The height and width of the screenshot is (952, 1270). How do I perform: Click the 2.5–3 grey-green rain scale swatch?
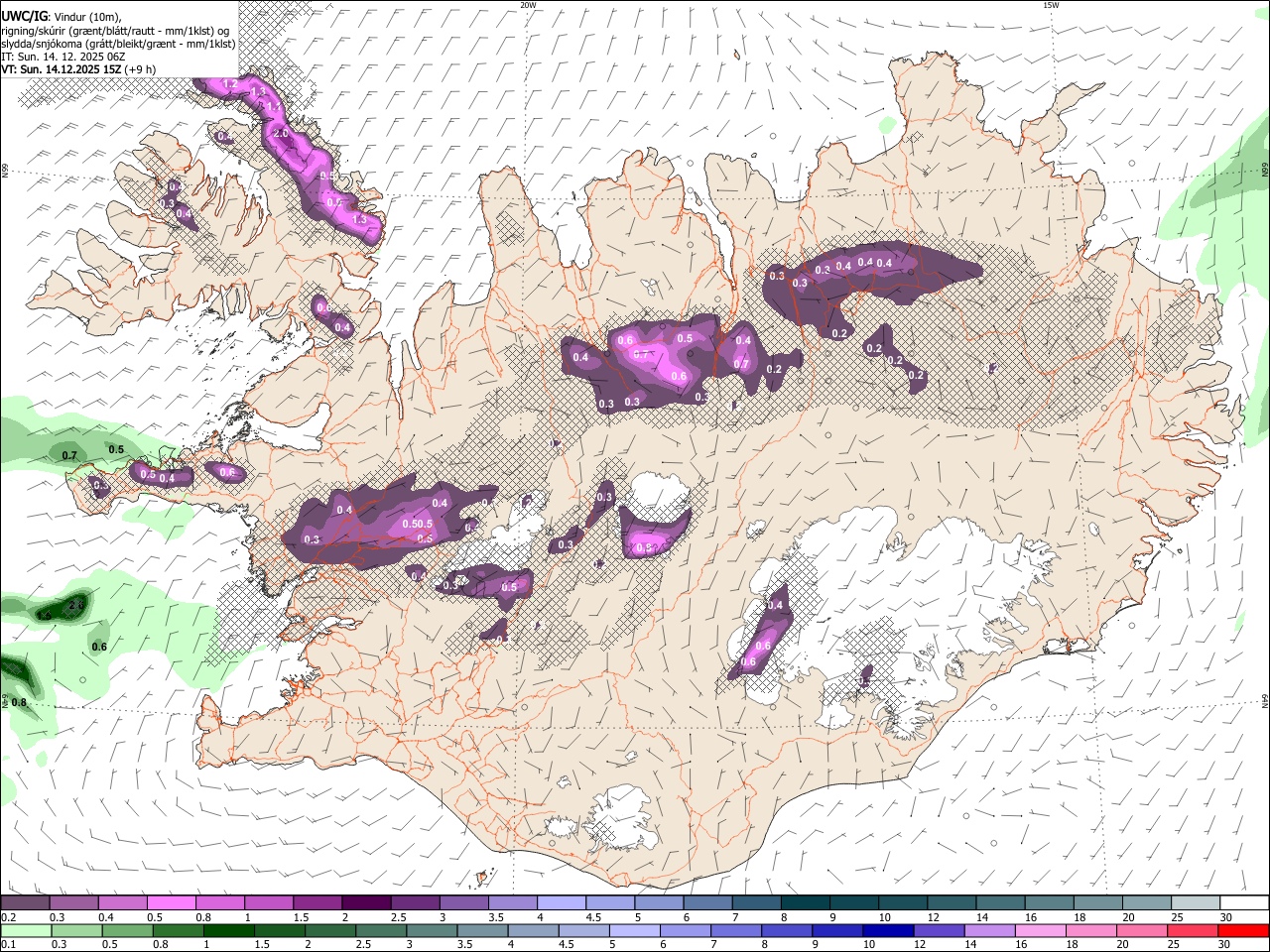(383, 930)
